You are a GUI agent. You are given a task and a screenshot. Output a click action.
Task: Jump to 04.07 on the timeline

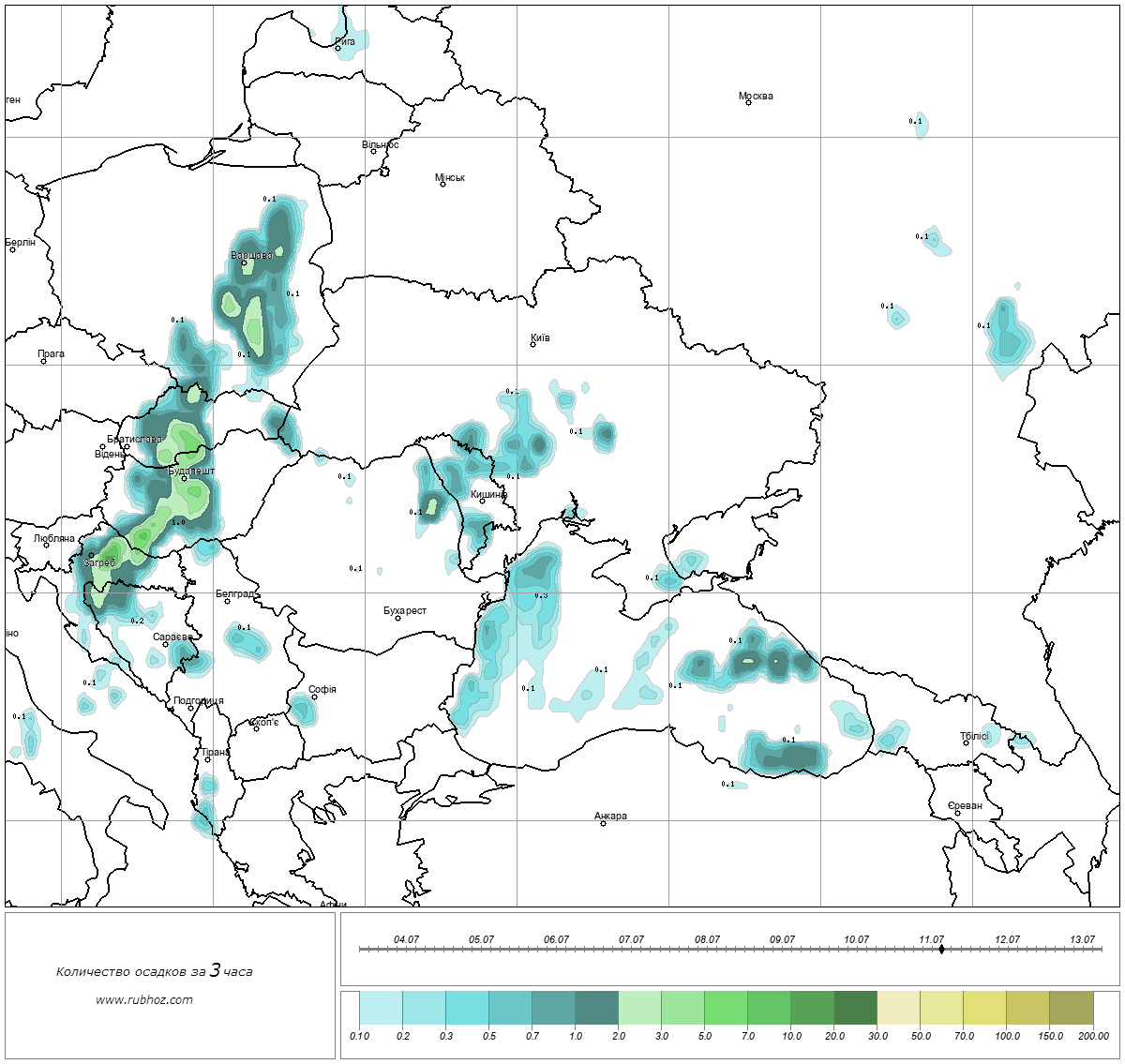pos(406,939)
